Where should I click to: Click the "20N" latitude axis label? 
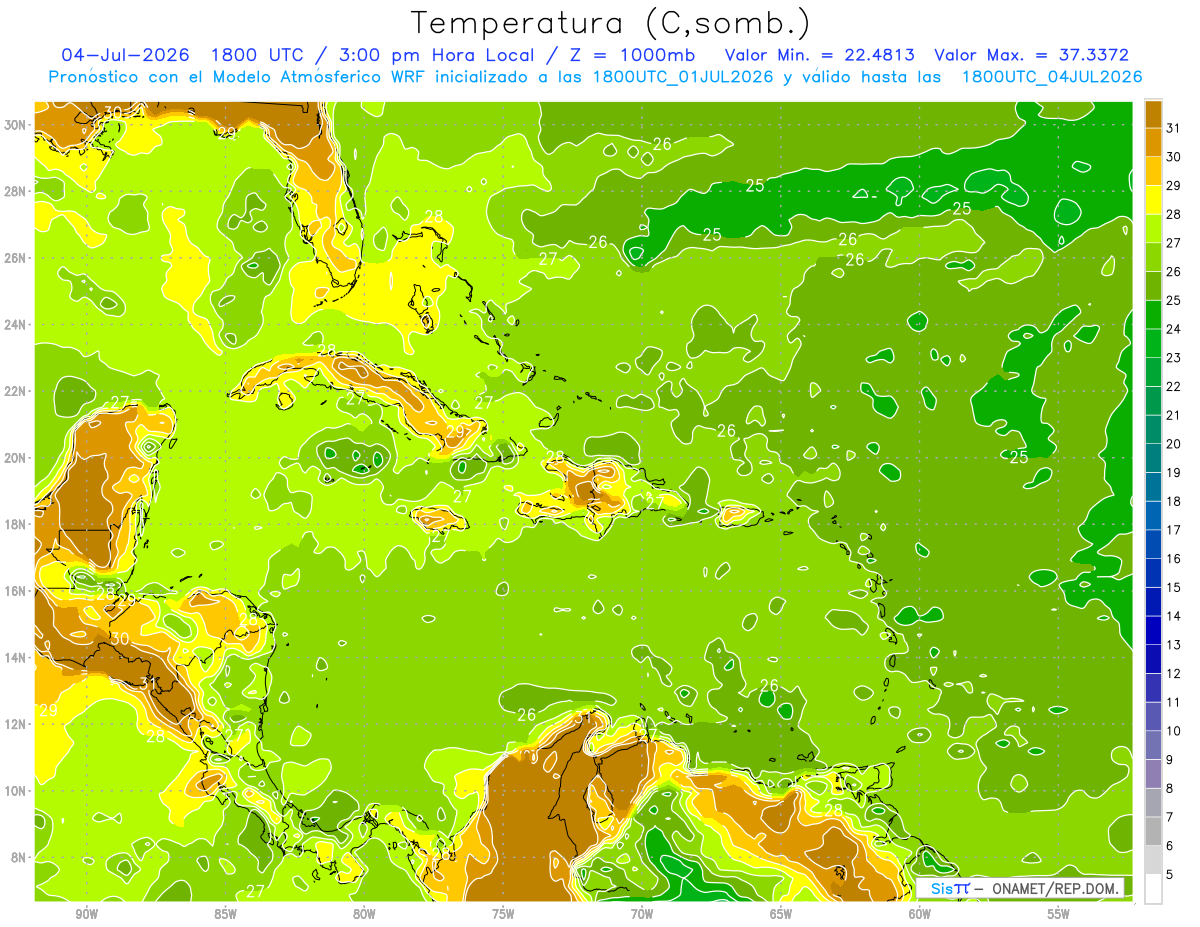(x=16, y=458)
